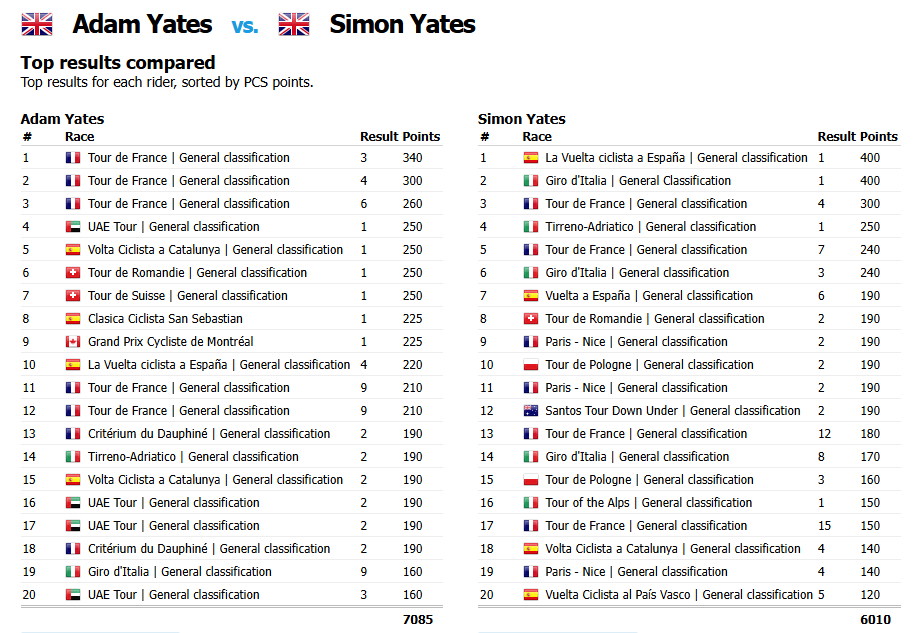
Task: Click the Swiss flag beside Tour de Suisse
Action: 70,295
